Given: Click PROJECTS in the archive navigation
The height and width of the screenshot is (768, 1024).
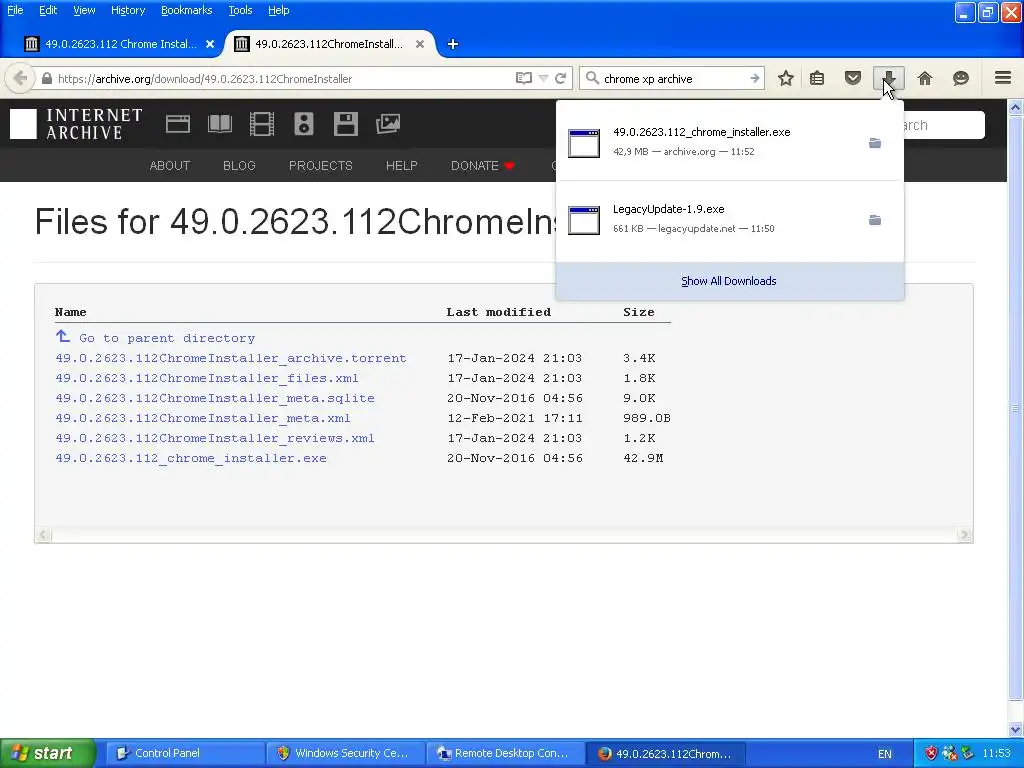Looking at the screenshot, I should coord(321,166).
